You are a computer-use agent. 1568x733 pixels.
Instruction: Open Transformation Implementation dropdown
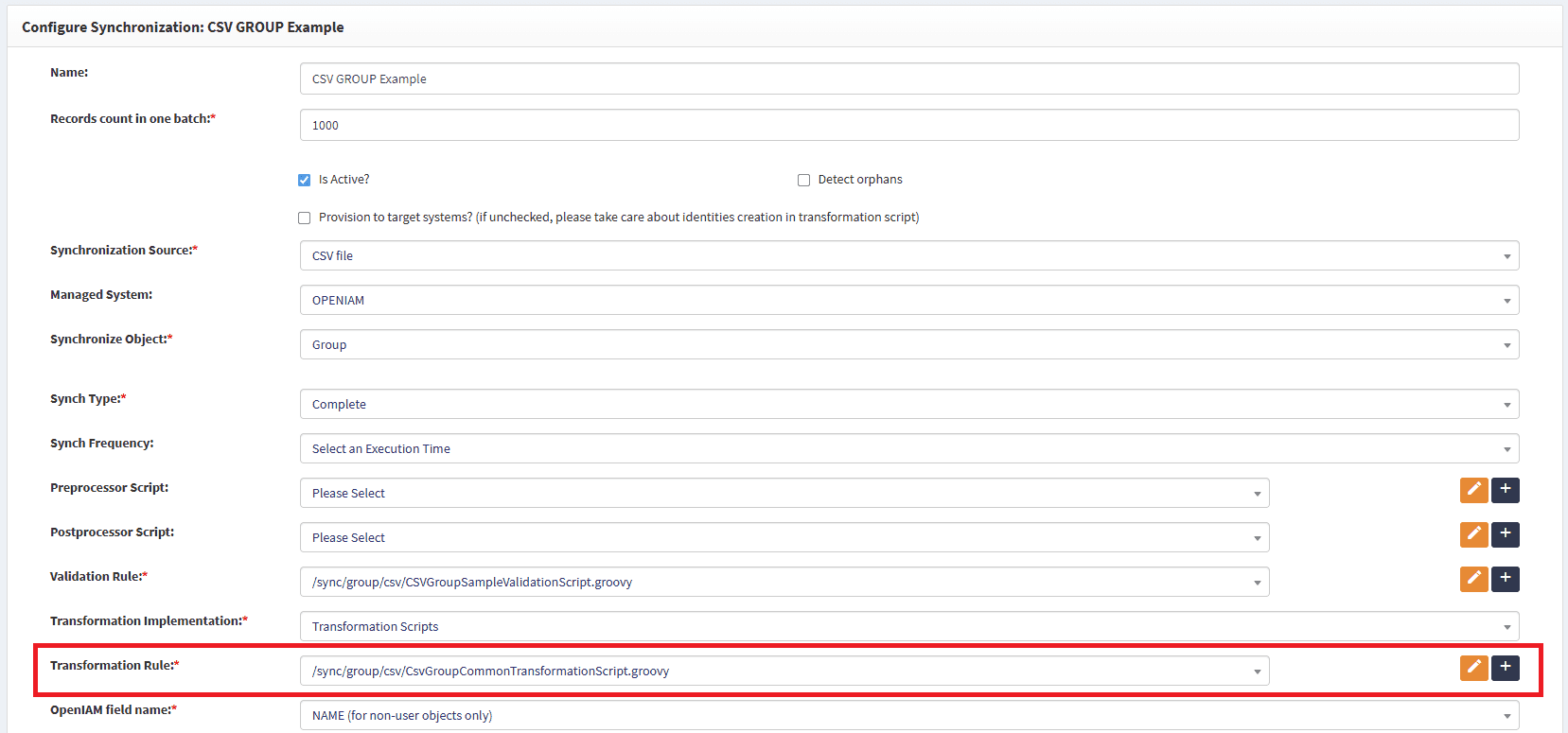pyautogui.click(x=908, y=626)
